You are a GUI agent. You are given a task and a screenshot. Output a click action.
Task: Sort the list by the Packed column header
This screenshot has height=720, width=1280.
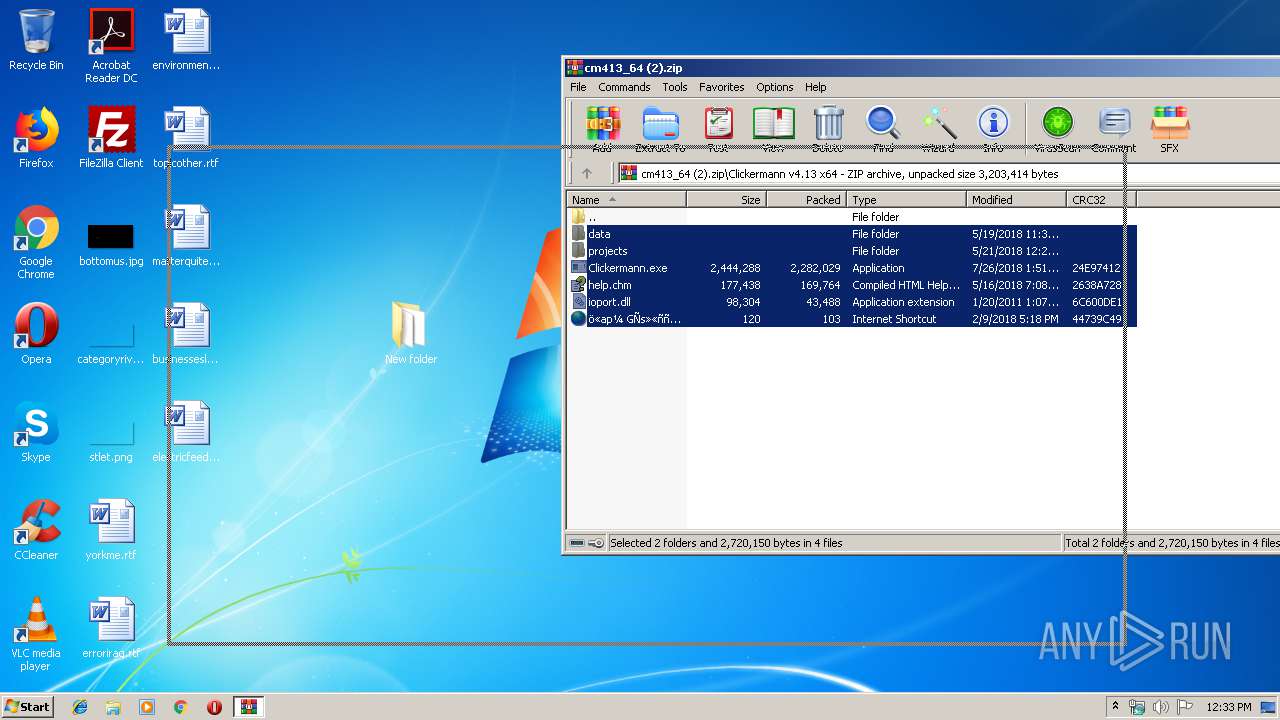pyautogui.click(x=806, y=200)
